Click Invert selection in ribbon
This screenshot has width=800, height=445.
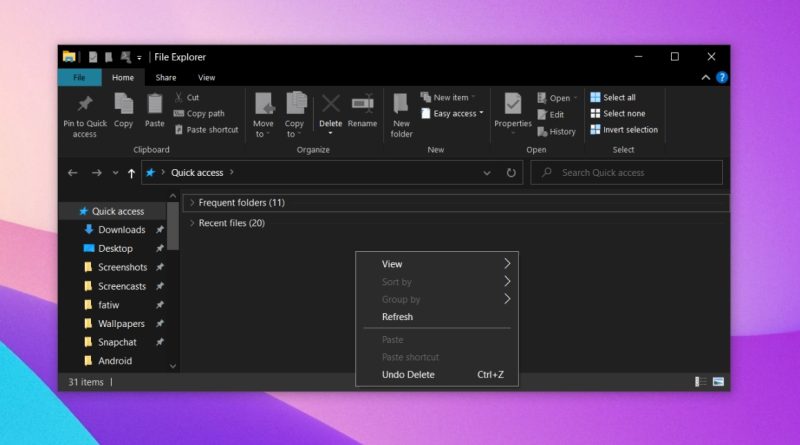pyautogui.click(x=624, y=130)
